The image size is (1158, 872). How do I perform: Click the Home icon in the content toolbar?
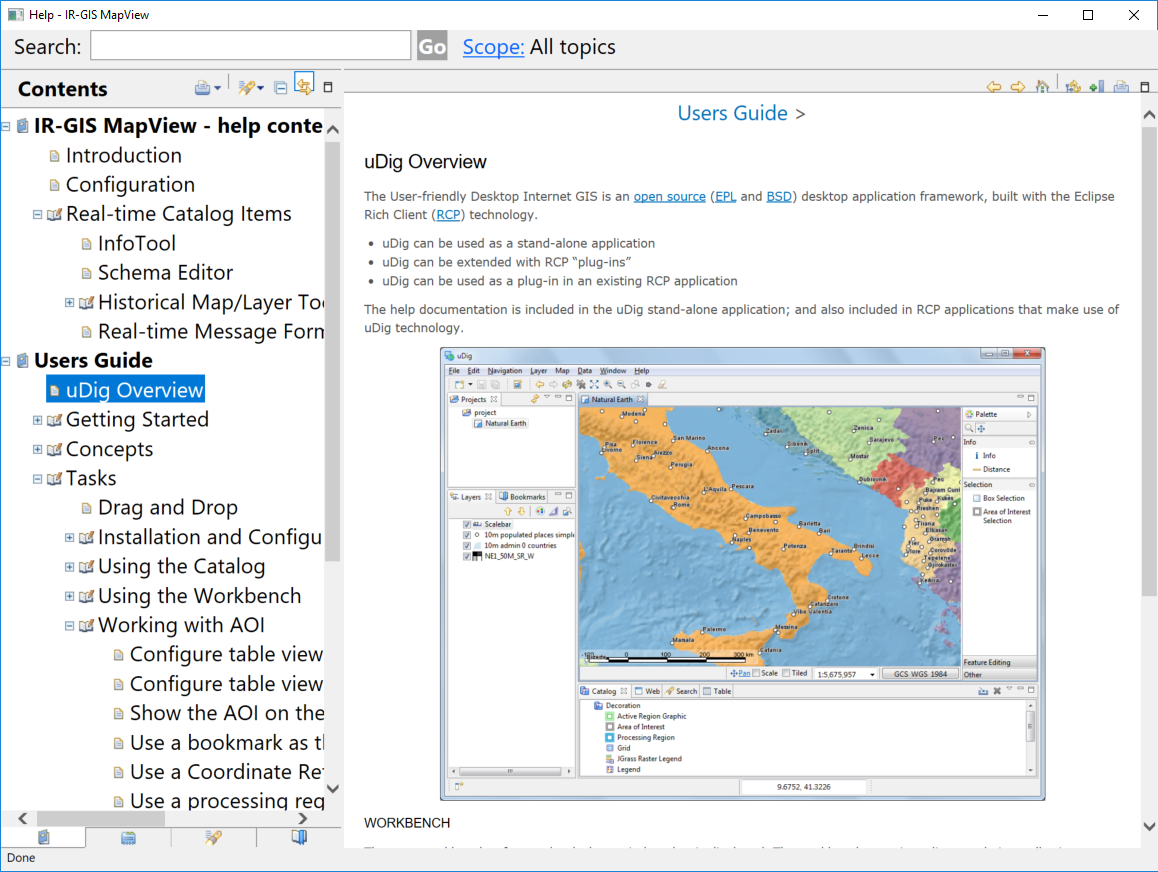coord(1042,87)
